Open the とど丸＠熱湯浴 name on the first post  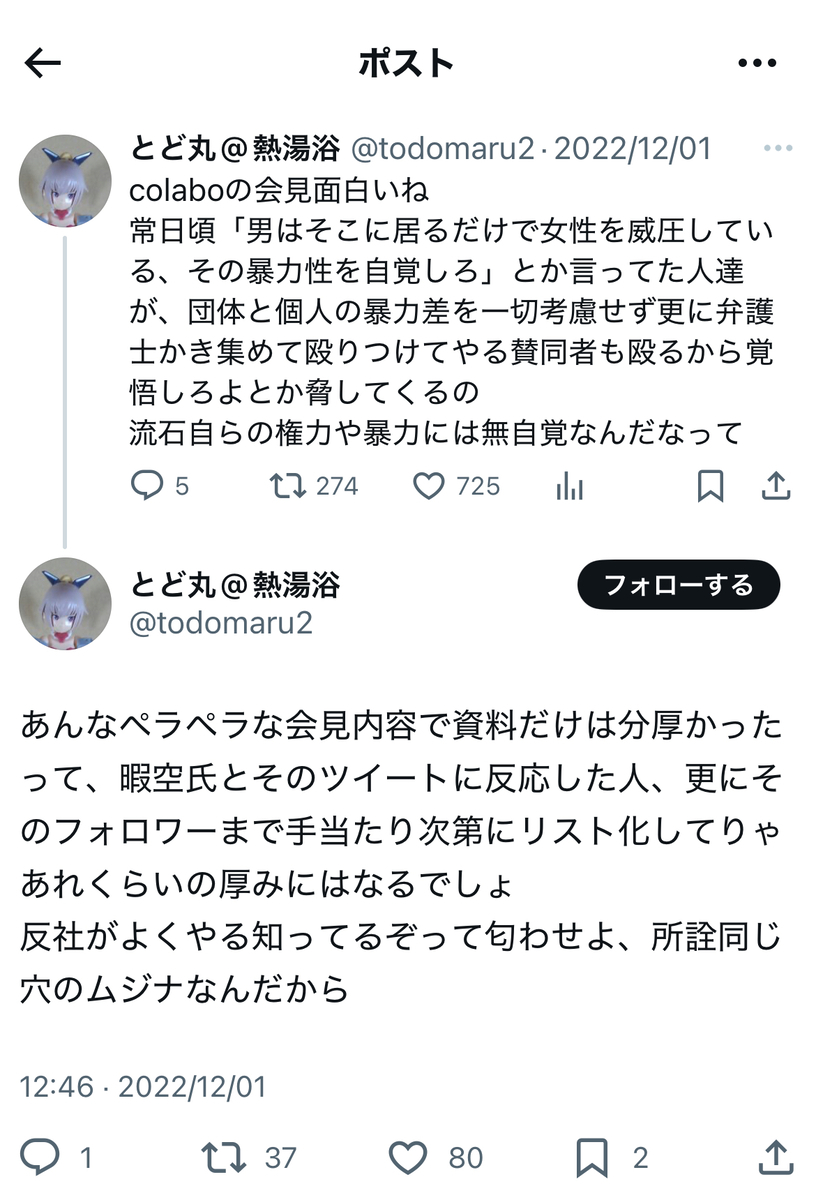pos(235,148)
